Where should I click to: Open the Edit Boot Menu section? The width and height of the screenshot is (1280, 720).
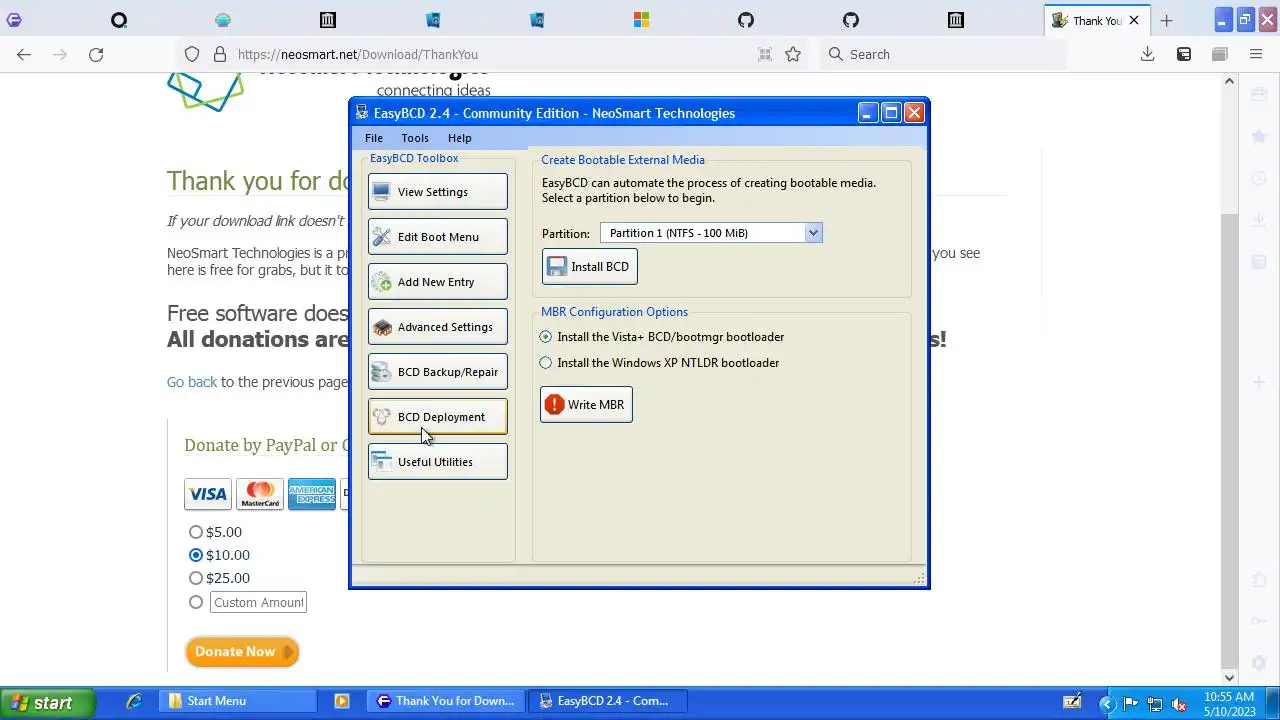click(438, 237)
